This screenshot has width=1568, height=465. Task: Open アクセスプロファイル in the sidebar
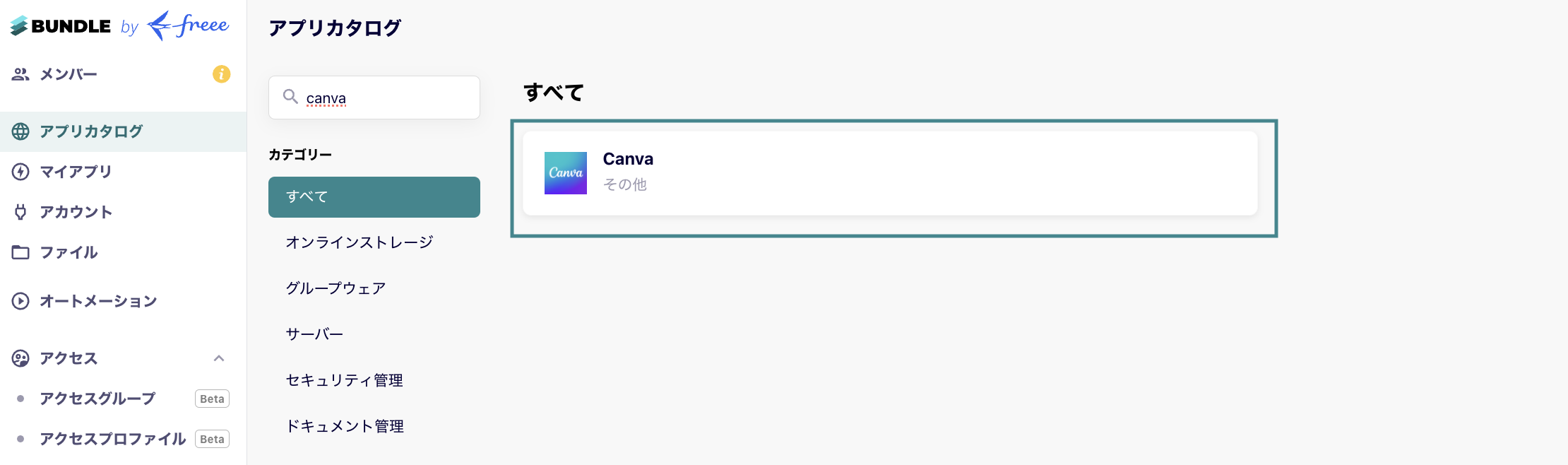(x=112, y=439)
